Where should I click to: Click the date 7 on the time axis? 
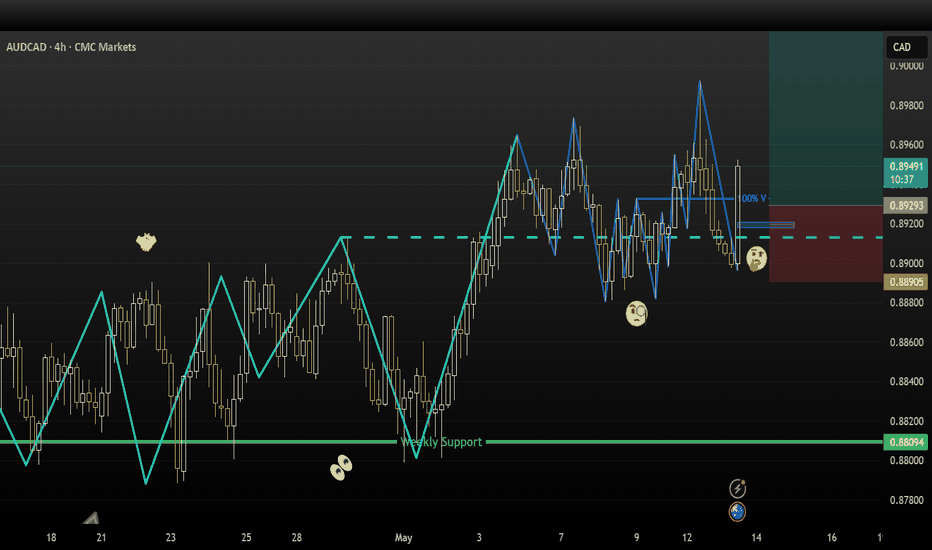[x=561, y=538]
